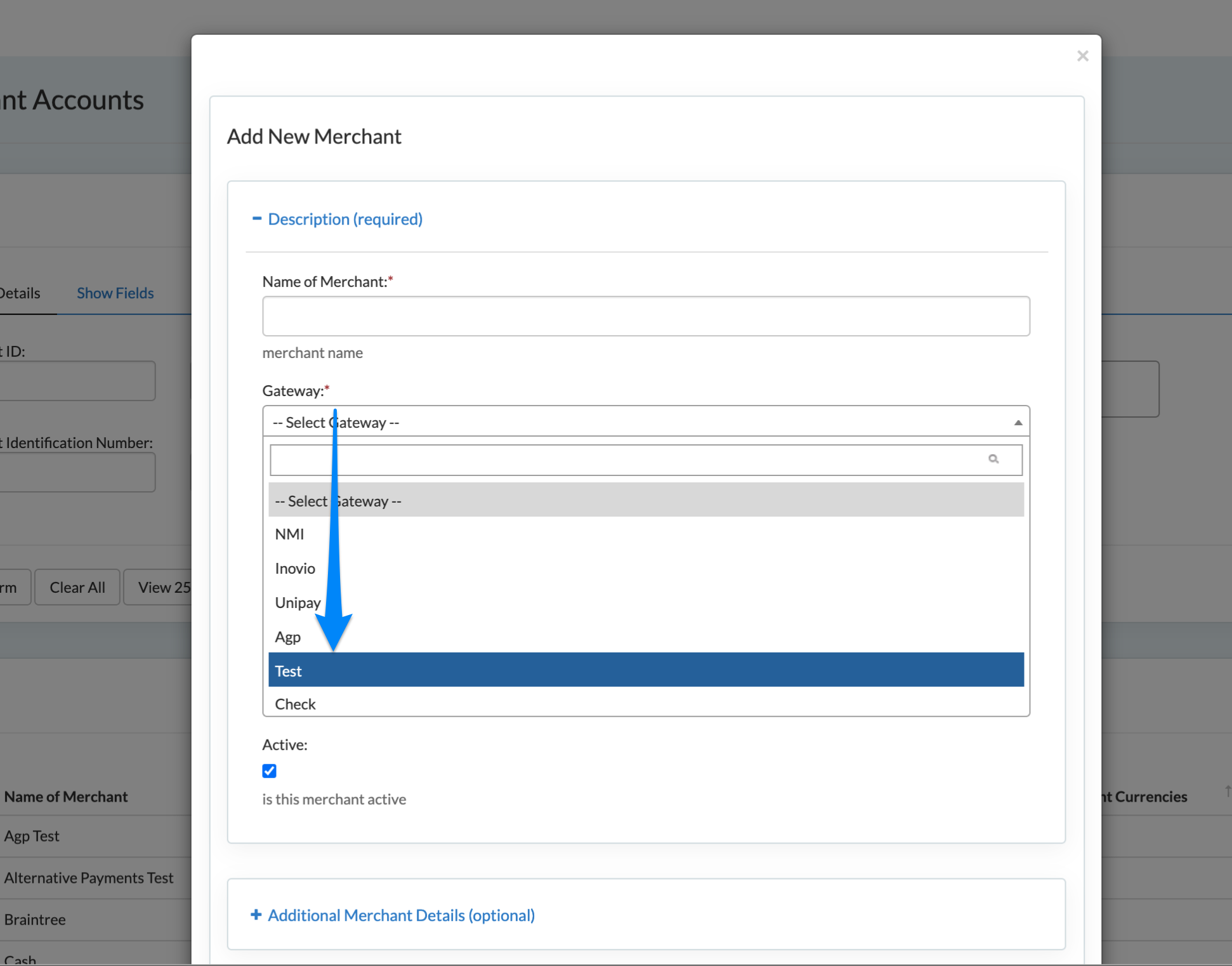Select Test gateway option

coord(645,670)
